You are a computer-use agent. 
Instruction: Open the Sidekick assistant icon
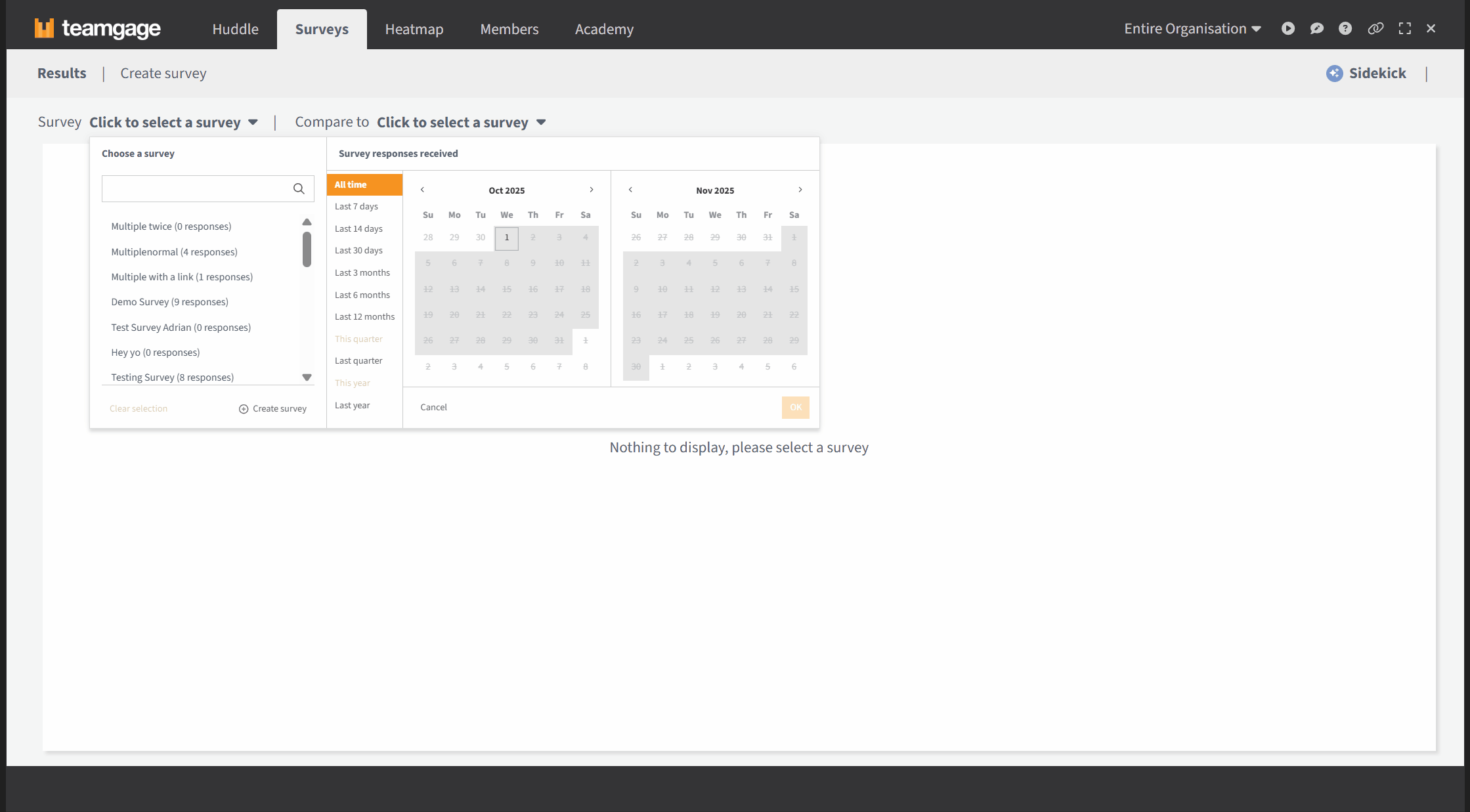coord(1334,74)
